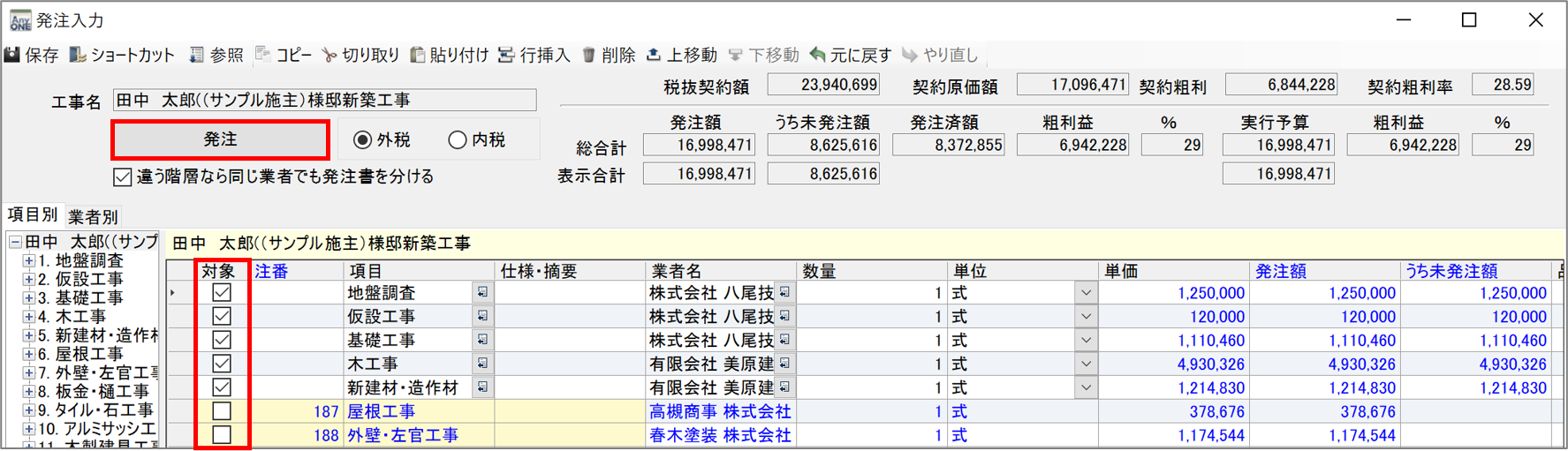The width and height of the screenshot is (1568, 451).
Task: Expand the 4. 木工事 tree node
Action: click(x=29, y=317)
